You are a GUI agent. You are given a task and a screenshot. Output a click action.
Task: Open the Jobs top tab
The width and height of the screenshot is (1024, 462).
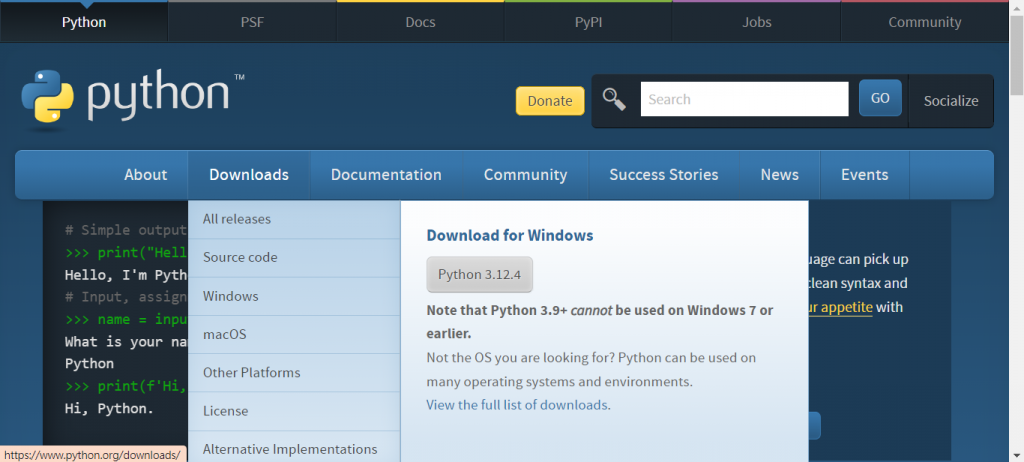pyautogui.click(x=757, y=22)
